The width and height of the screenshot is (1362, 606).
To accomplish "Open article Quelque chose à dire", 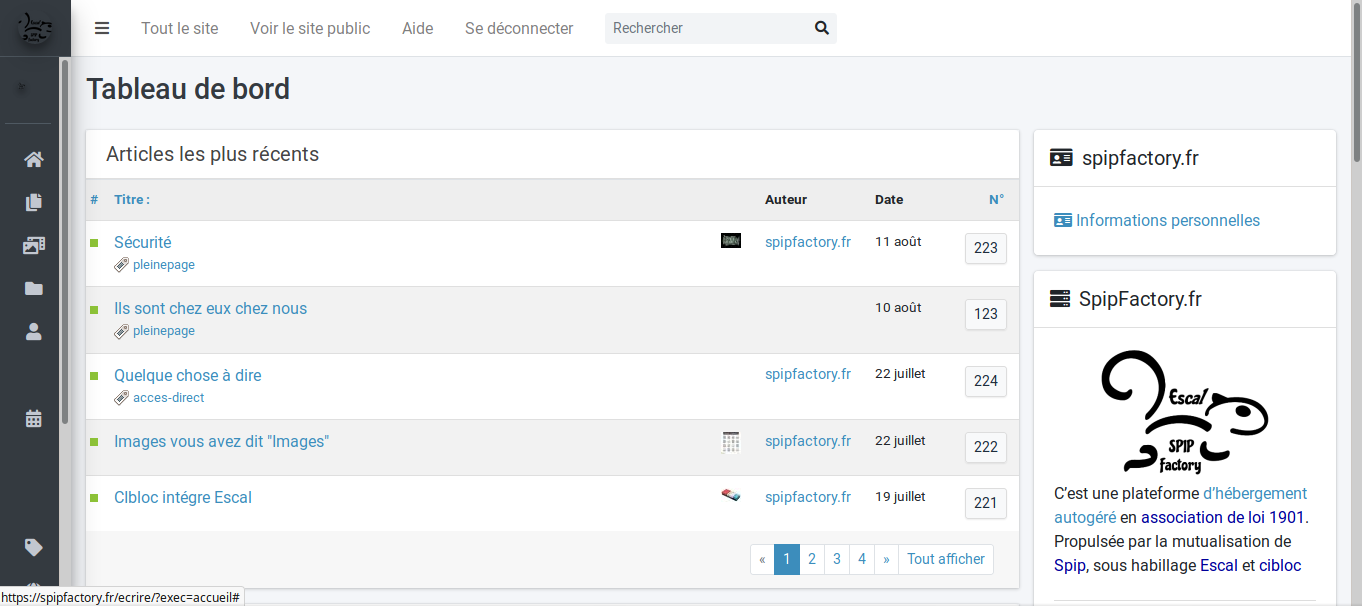I will [188, 375].
